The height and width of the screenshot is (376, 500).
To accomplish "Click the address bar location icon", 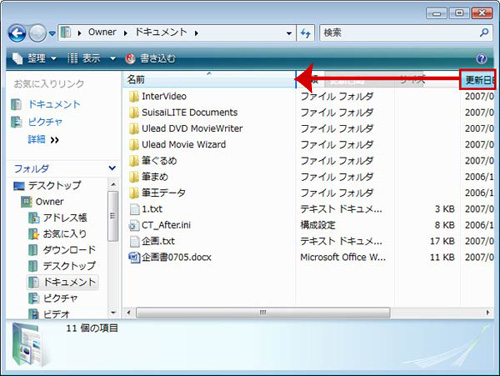I will (66, 33).
